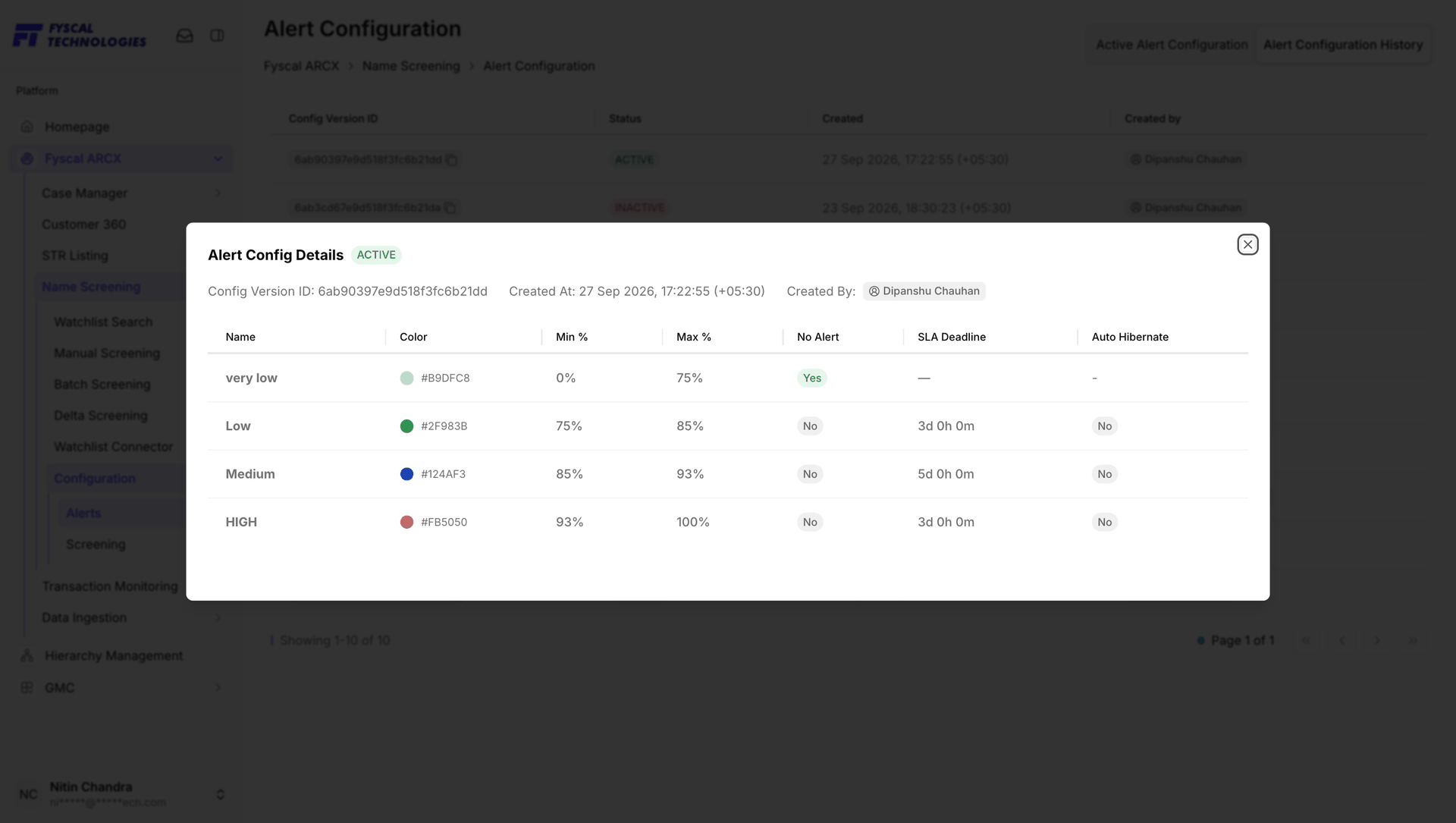Click Fyscal ARCX breadcrumb link
This screenshot has height=823, width=1456.
[302, 66]
